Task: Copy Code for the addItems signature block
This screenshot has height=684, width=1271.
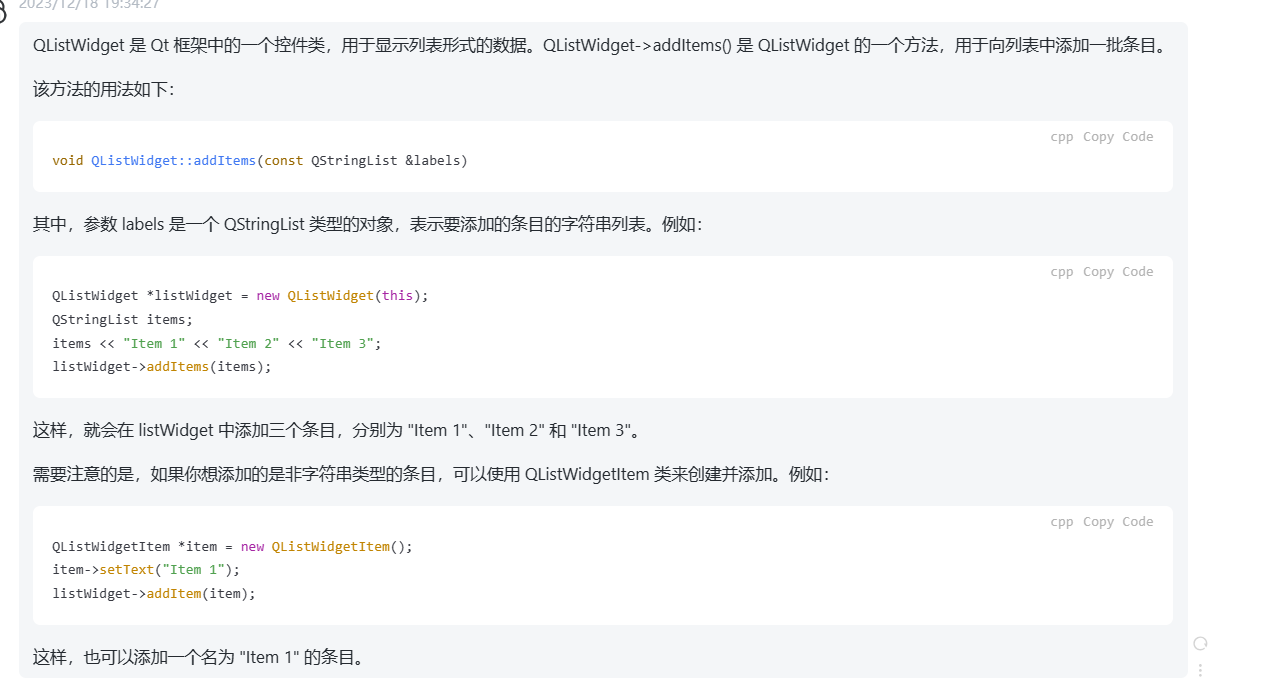Action: pyautogui.click(x=1118, y=137)
